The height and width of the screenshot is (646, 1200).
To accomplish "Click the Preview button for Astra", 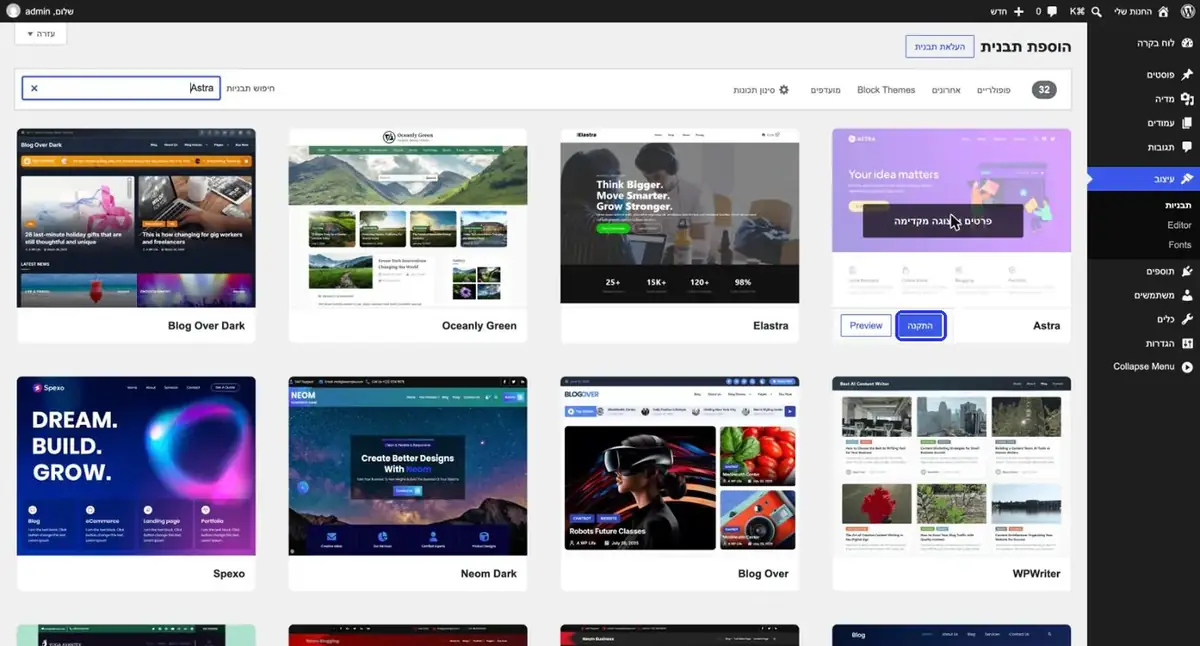I will [866, 326].
